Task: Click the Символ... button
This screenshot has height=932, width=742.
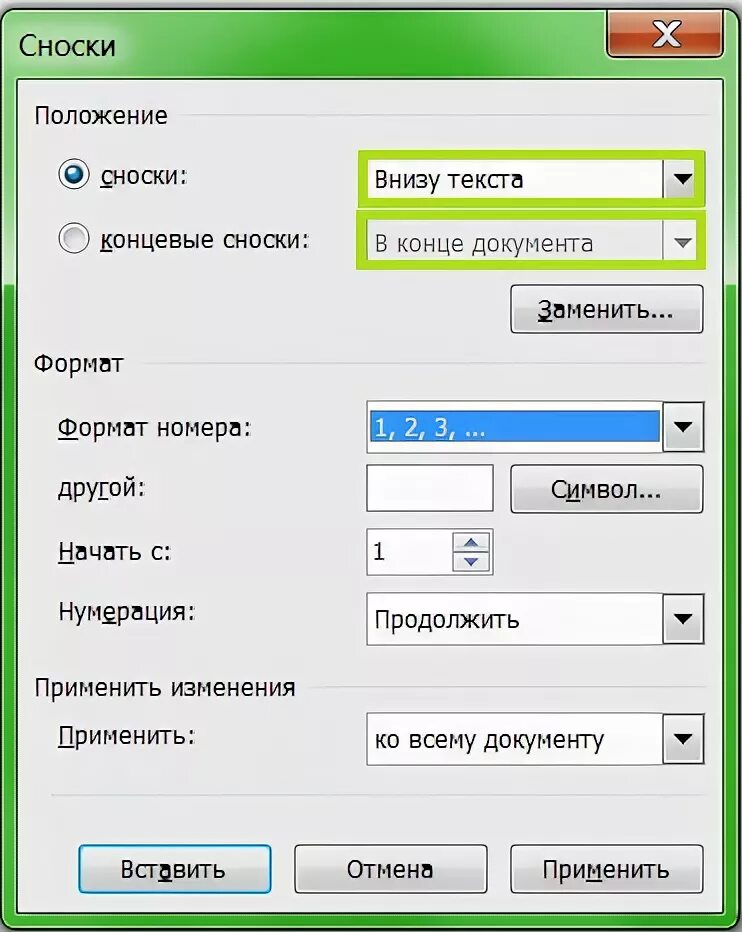Action: tap(606, 490)
